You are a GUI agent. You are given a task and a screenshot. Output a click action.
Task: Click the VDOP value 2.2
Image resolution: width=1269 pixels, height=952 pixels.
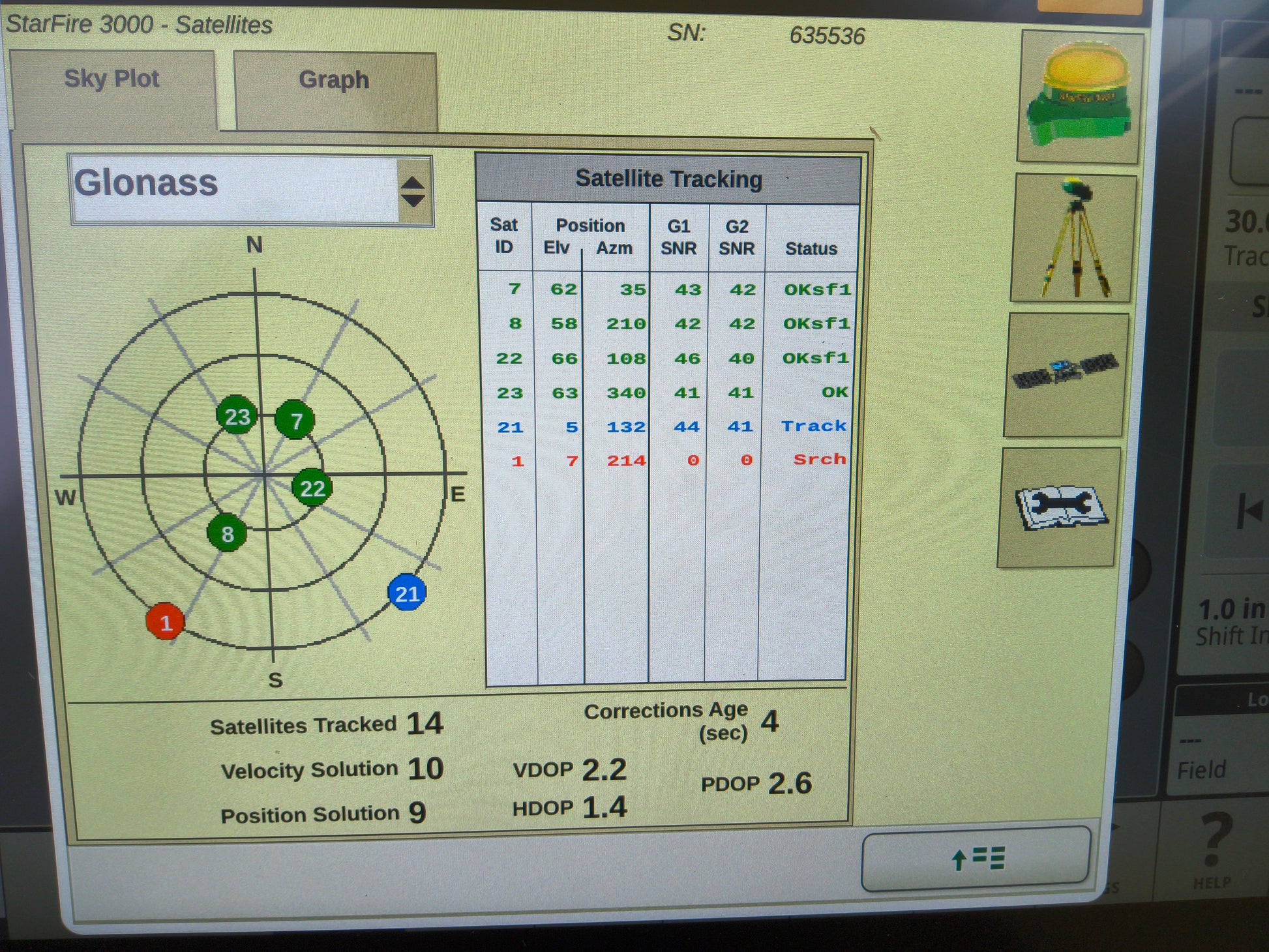(x=604, y=769)
